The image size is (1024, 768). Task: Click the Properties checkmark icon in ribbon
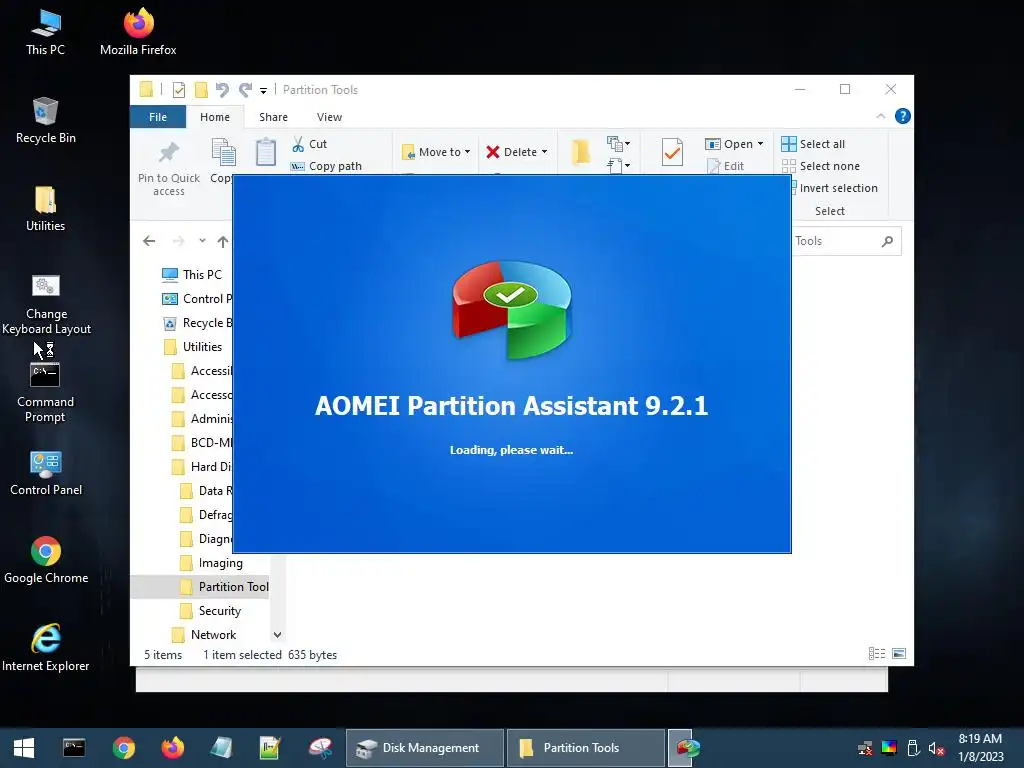[672, 152]
